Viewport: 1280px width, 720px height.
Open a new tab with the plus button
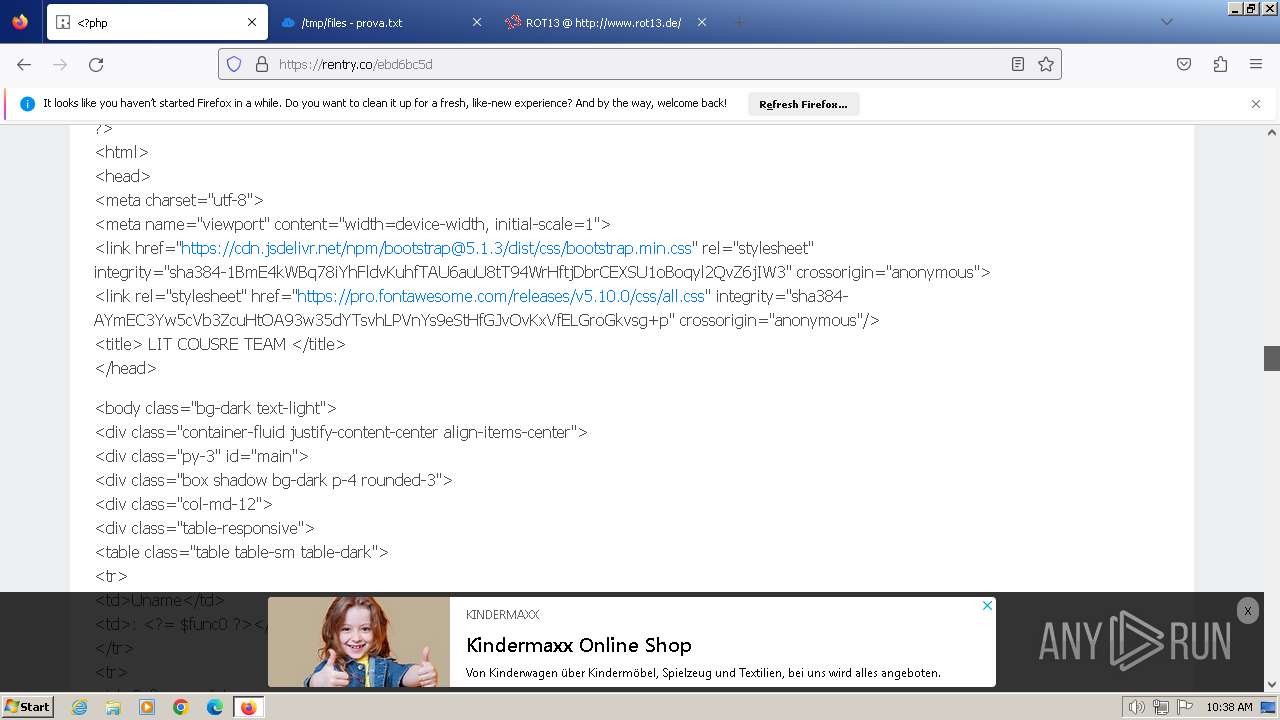pos(740,22)
